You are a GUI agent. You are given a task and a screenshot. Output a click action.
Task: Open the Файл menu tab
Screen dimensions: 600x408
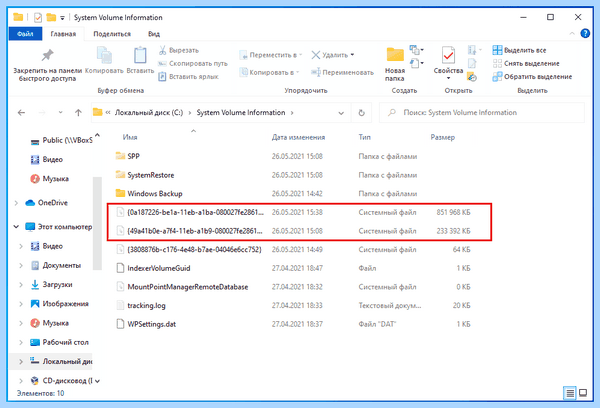(25, 34)
